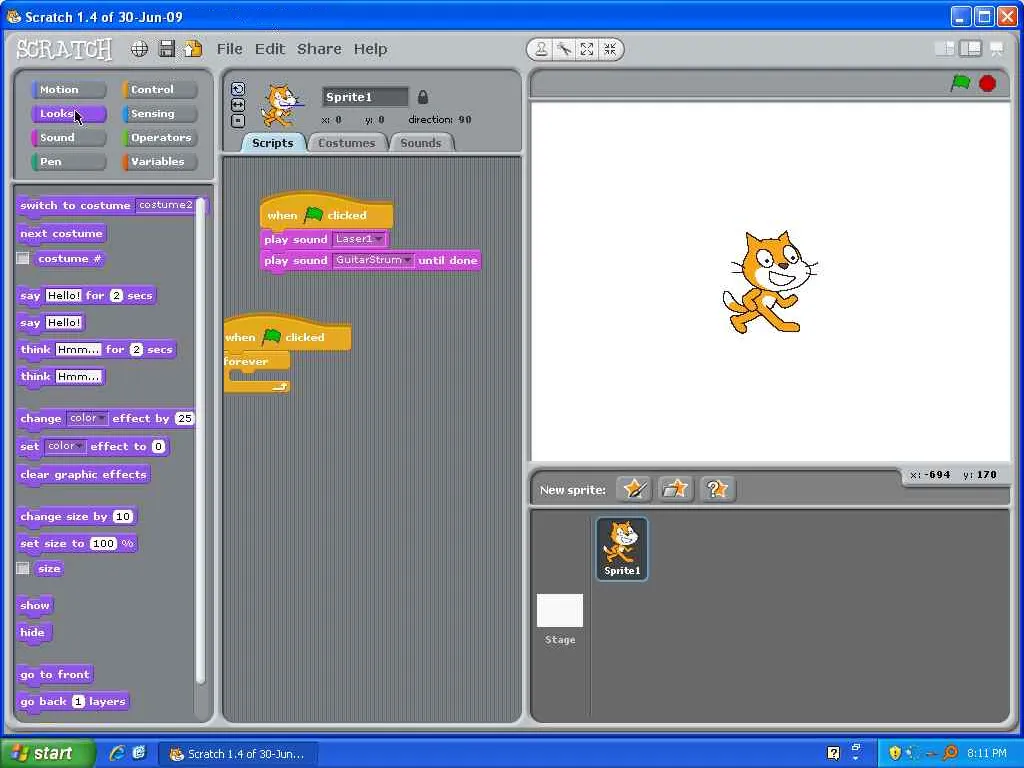
Task: Show Variables blocks category
Action: point(159,161)
